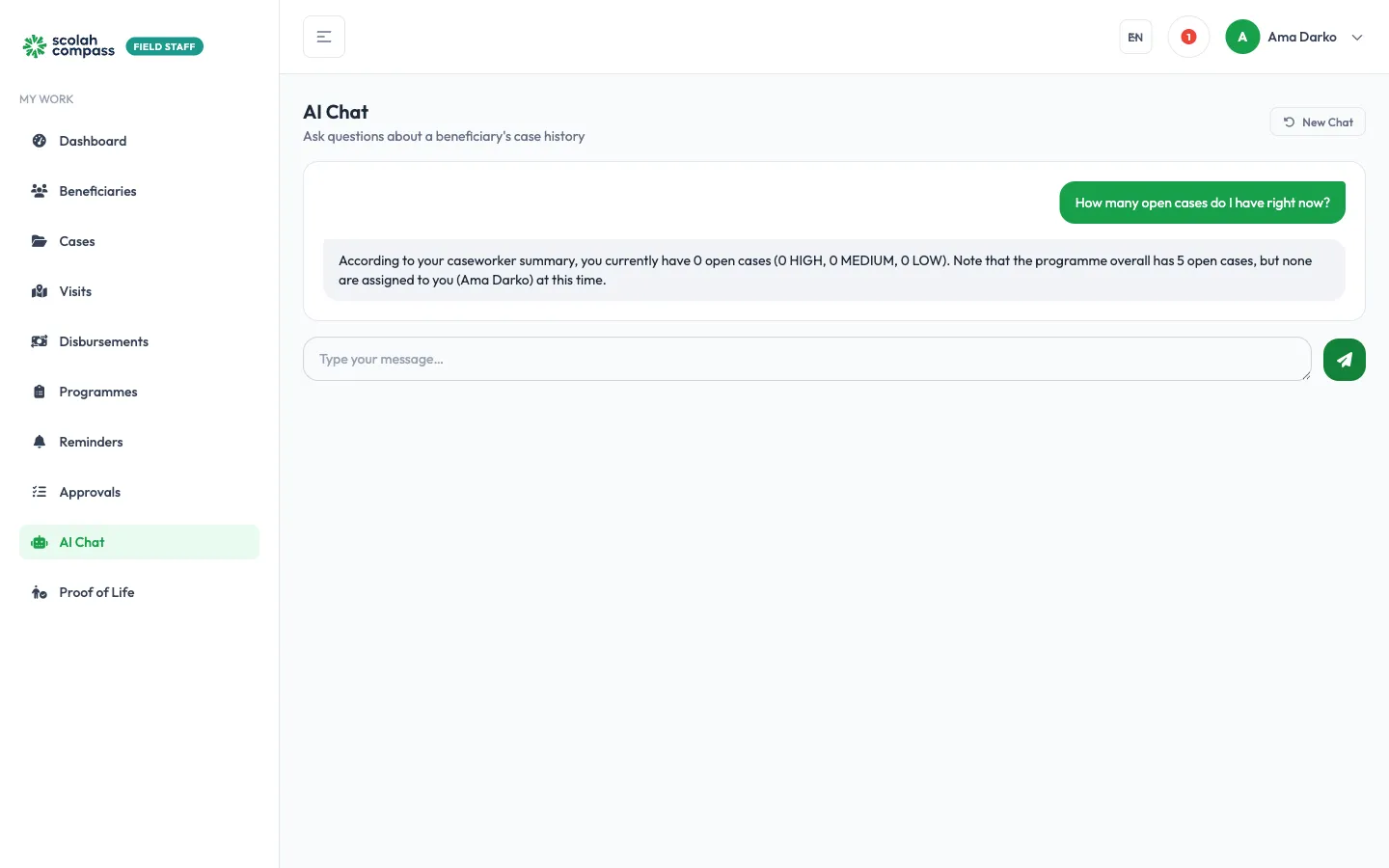Click the subtitle about beneficiary's case history
This screenshot has width=1389, height=868.
pyautogui.click(x=444, y=136)
